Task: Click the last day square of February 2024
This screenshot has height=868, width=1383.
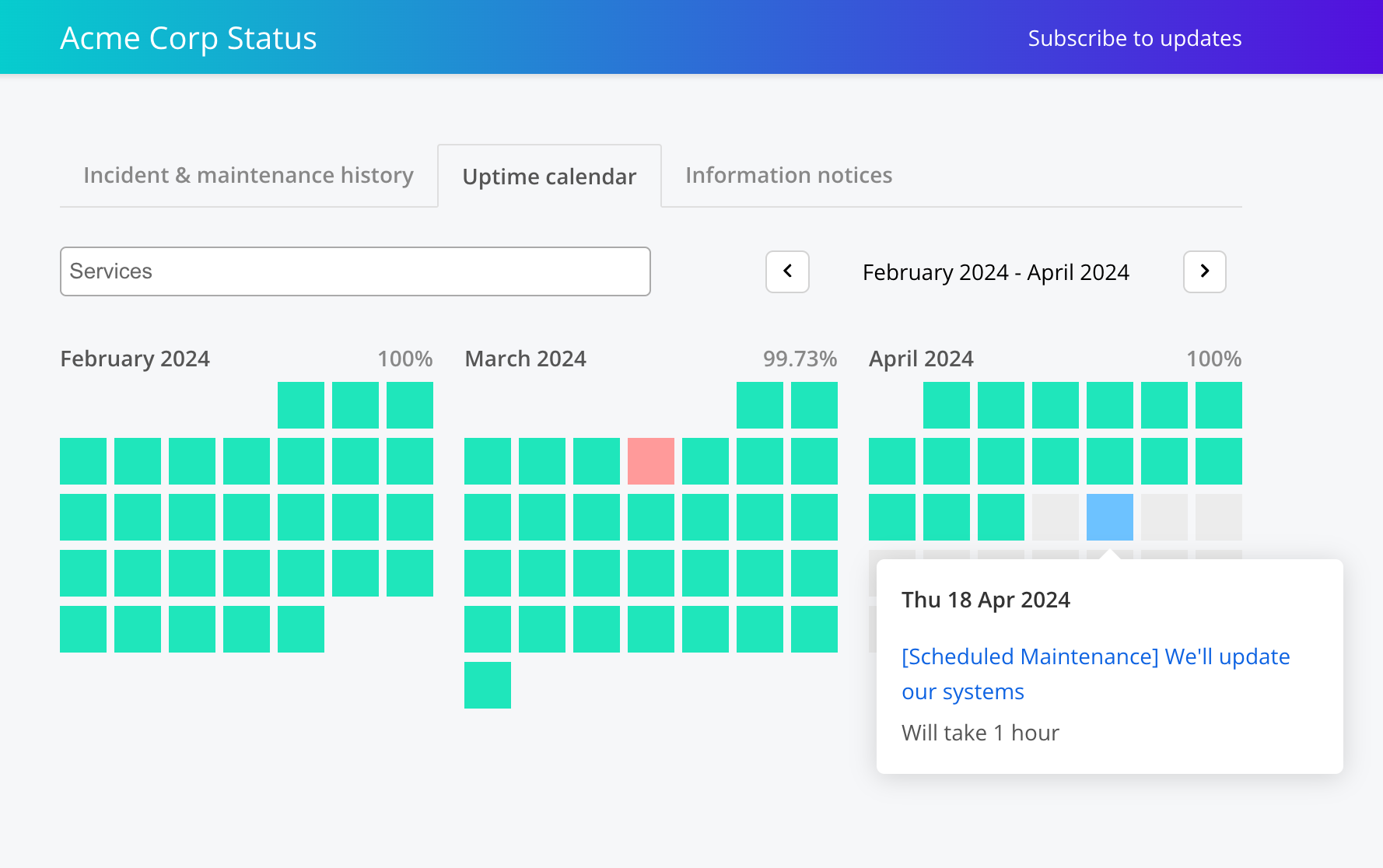Action: [x=301, y=629]
